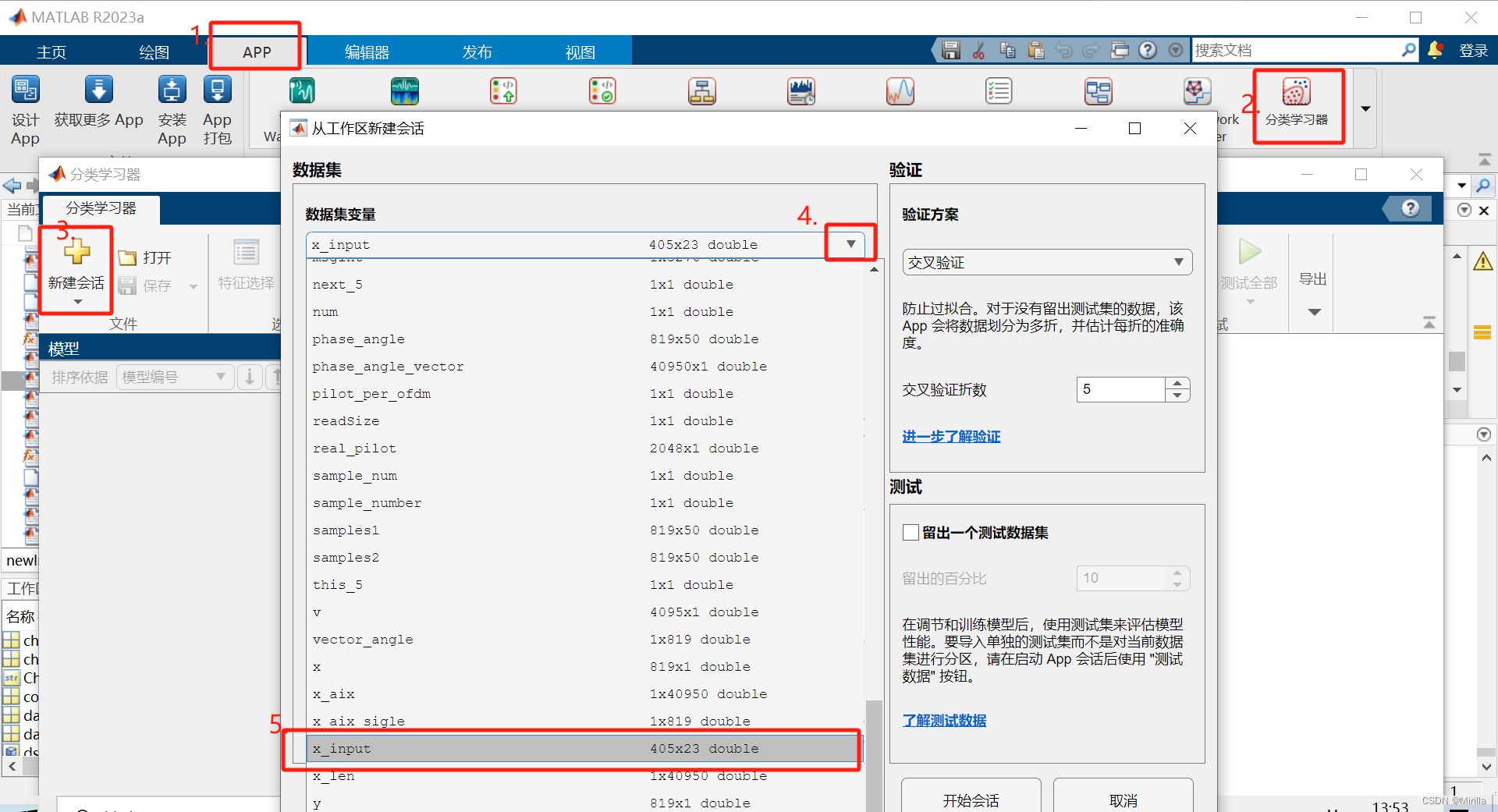Open the learn more about validation link
1498x812 pixels.
pyautogui.click(x=951, y=437)
